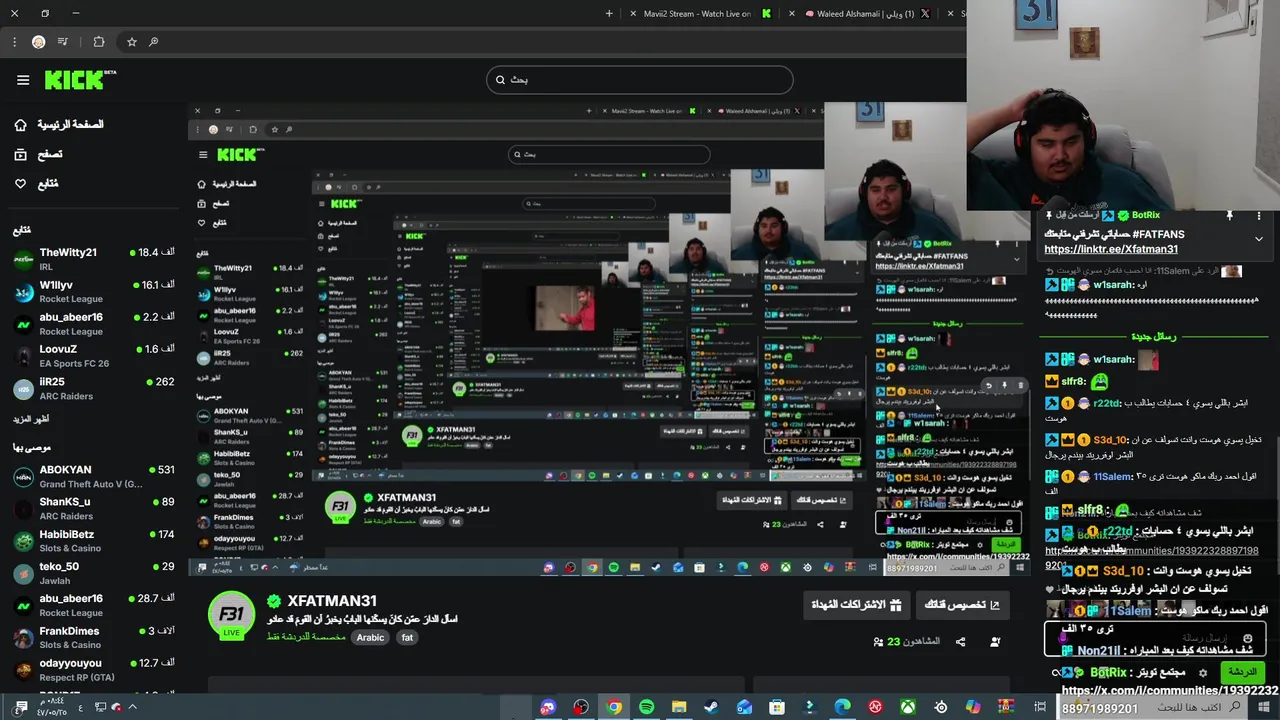Select HabibiBetz Slots & Casino channel

(94, 541)
